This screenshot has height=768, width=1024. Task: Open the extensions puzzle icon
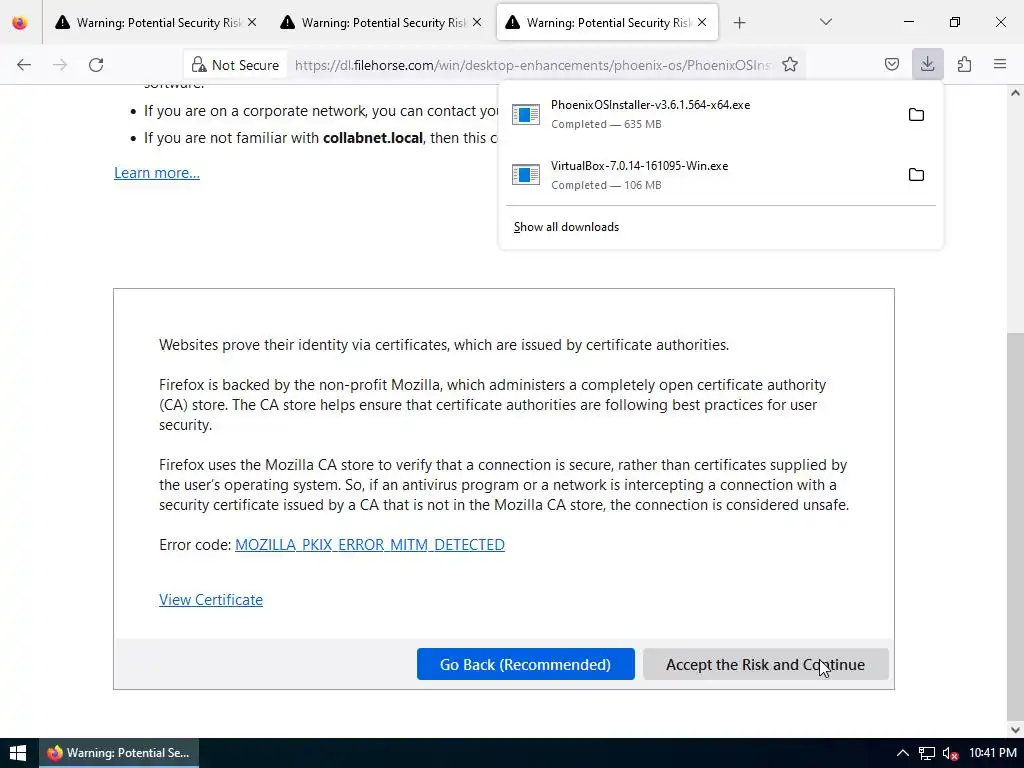(964, 64)
